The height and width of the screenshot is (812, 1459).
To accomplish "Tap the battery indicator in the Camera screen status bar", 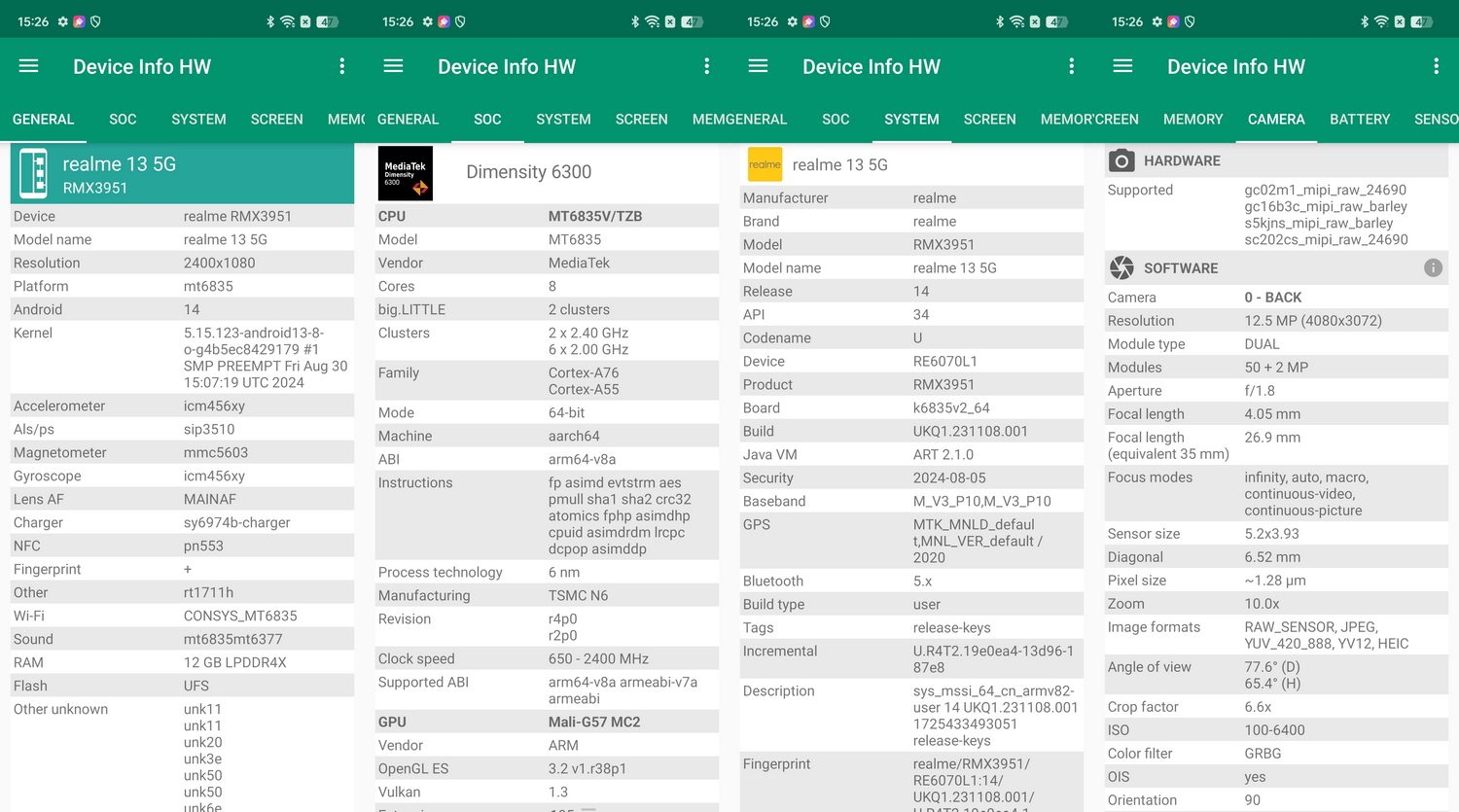I will (1421, 21).
